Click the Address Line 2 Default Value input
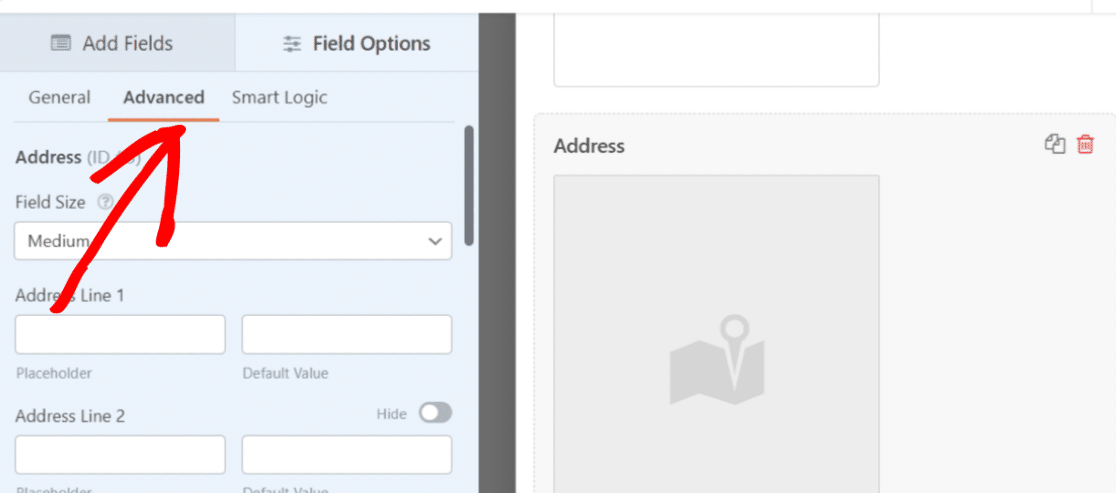 pyautogui.click(x=347, y=455)
